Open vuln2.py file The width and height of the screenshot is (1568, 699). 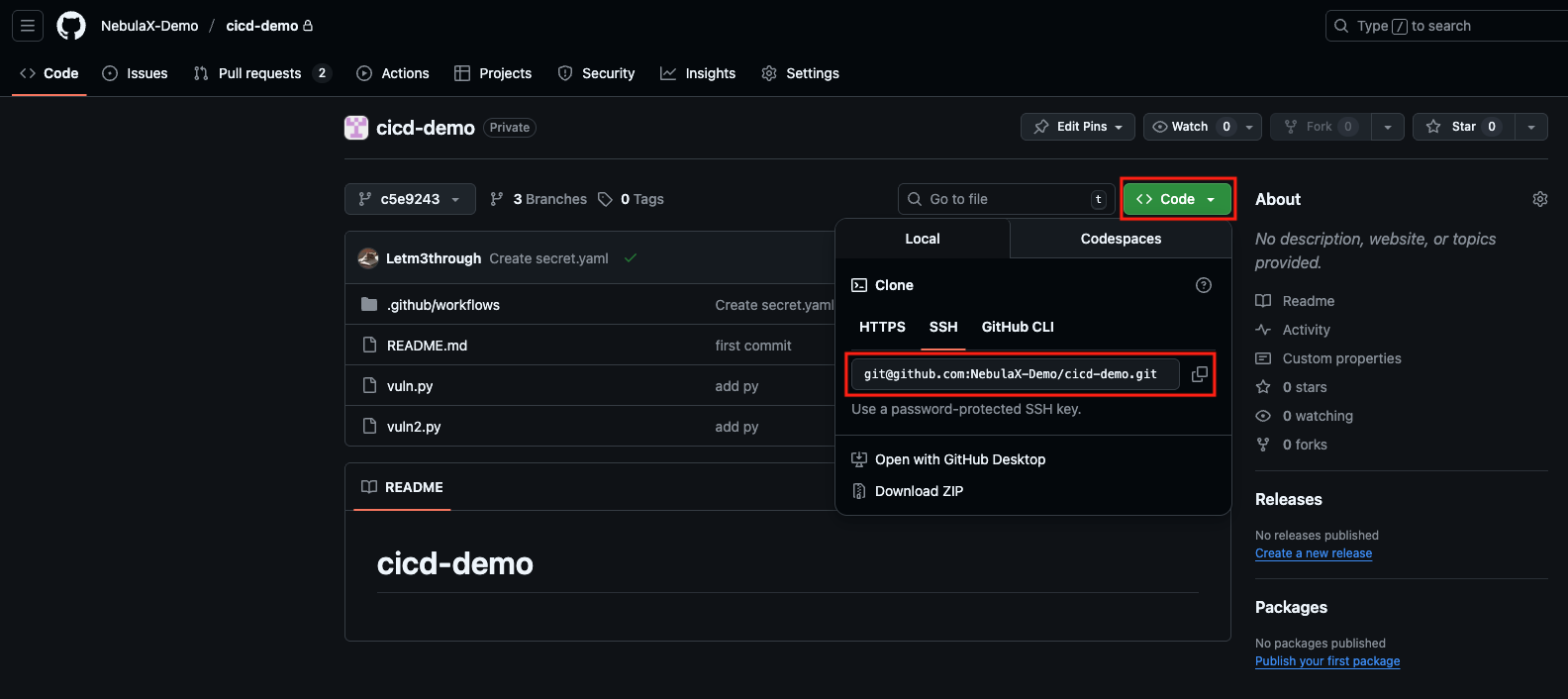414,427
